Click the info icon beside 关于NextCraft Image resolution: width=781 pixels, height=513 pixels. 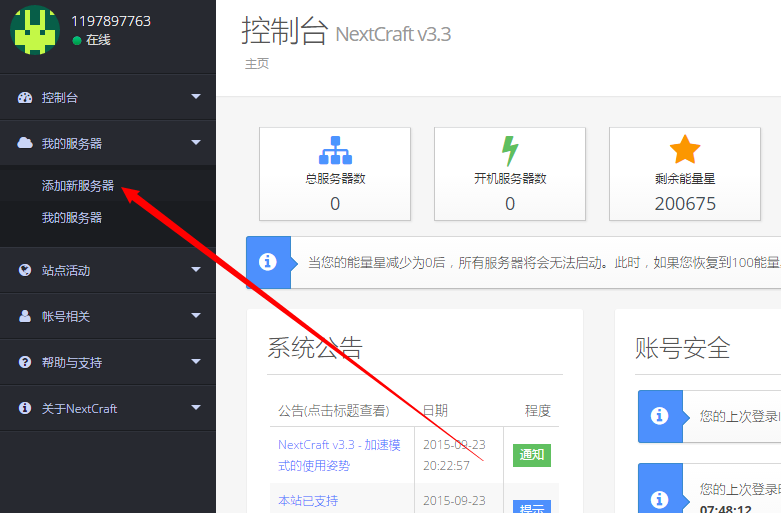click(25, 408)
